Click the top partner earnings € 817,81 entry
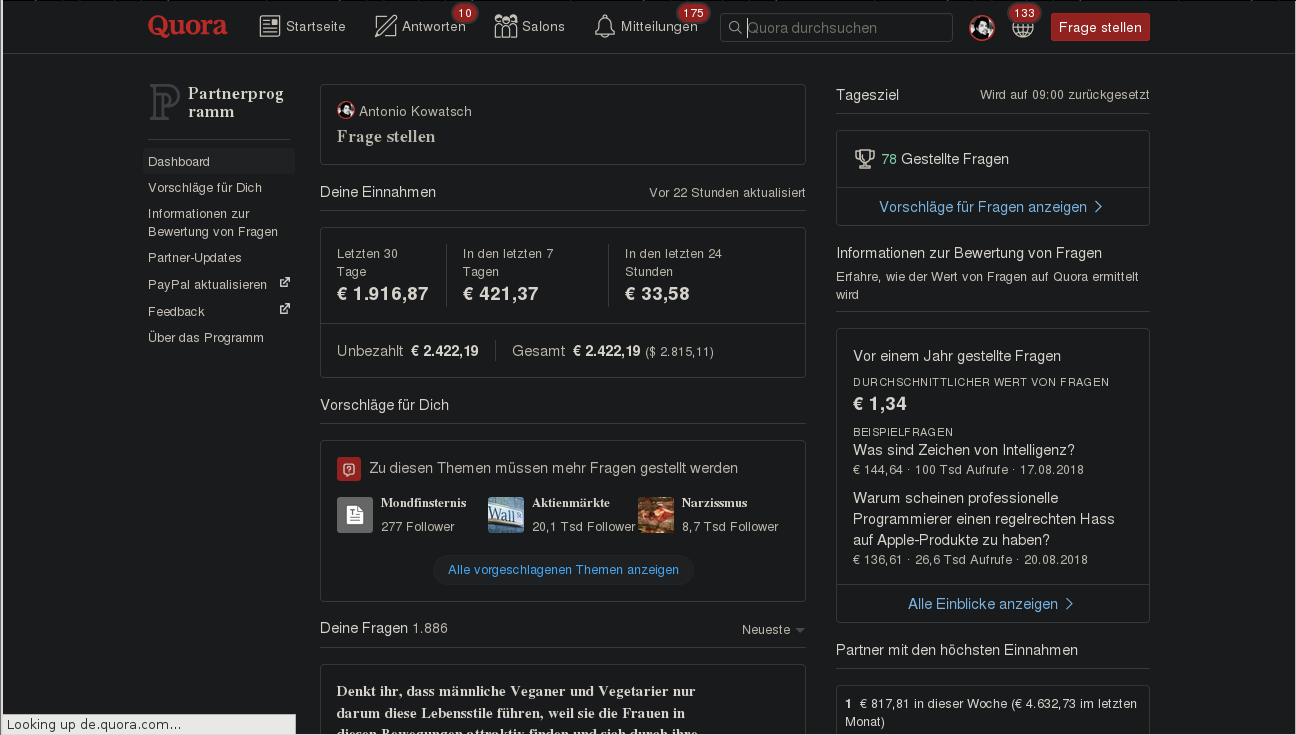1296x735 pixels. point(992,712)
